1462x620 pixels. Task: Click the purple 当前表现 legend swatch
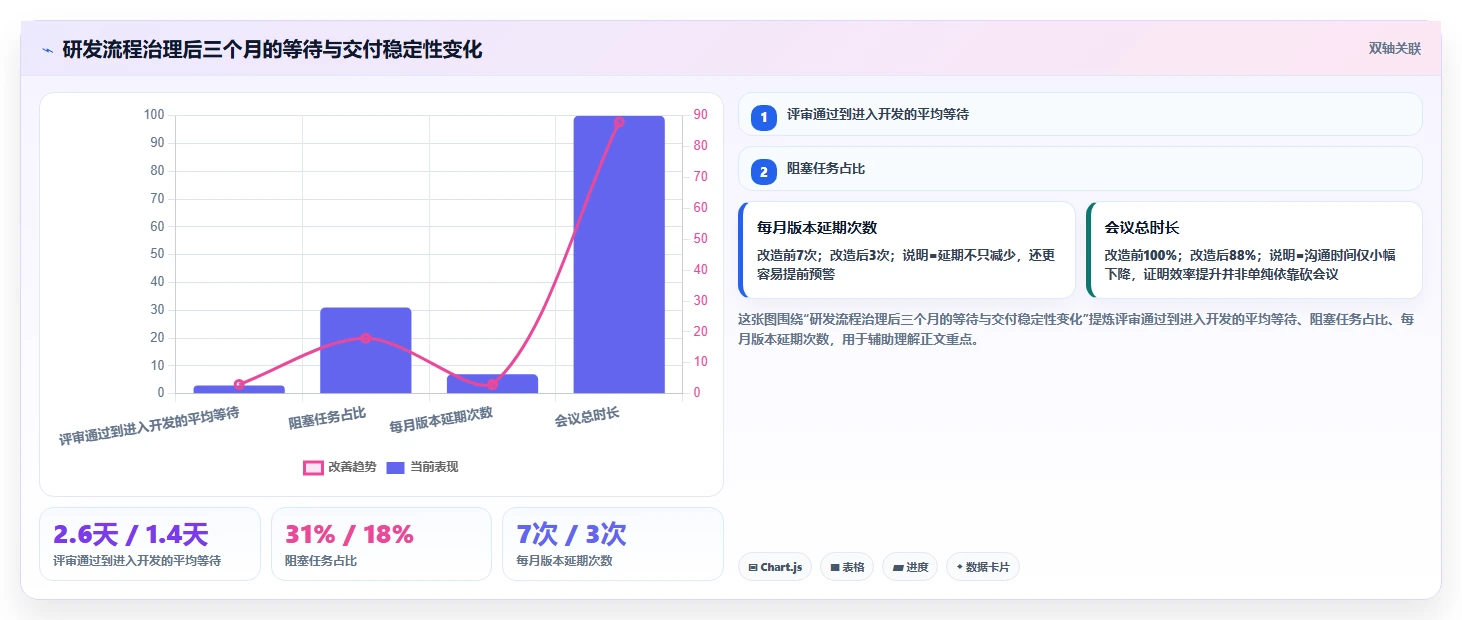396,467
